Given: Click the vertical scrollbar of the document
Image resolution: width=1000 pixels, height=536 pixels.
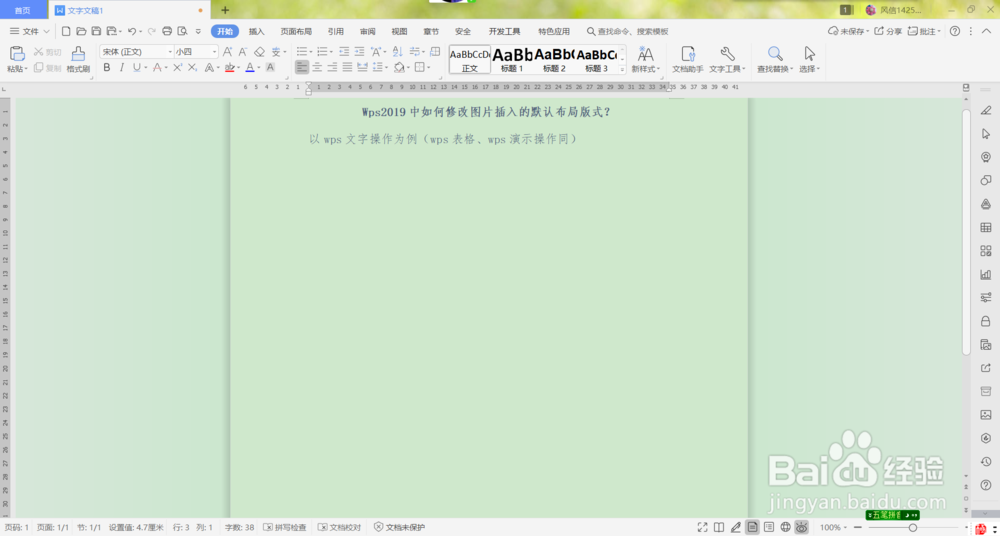Looking at the screenshot, I should click(x=966, y=232).
